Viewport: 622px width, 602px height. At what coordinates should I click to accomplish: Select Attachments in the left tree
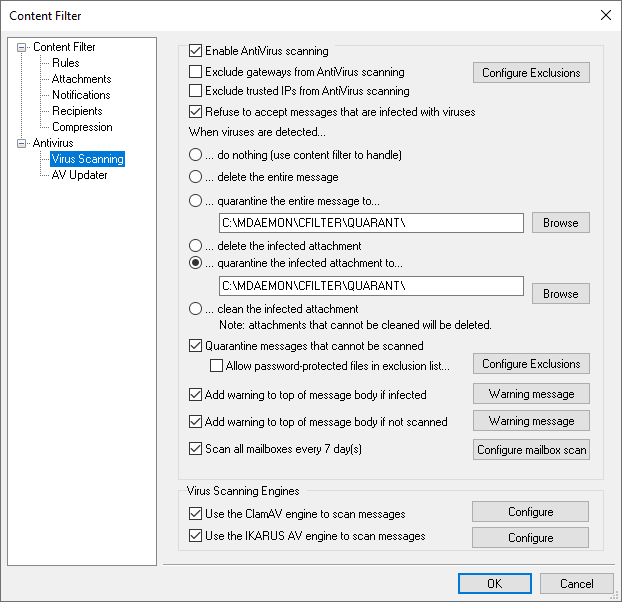coord(81,79)
